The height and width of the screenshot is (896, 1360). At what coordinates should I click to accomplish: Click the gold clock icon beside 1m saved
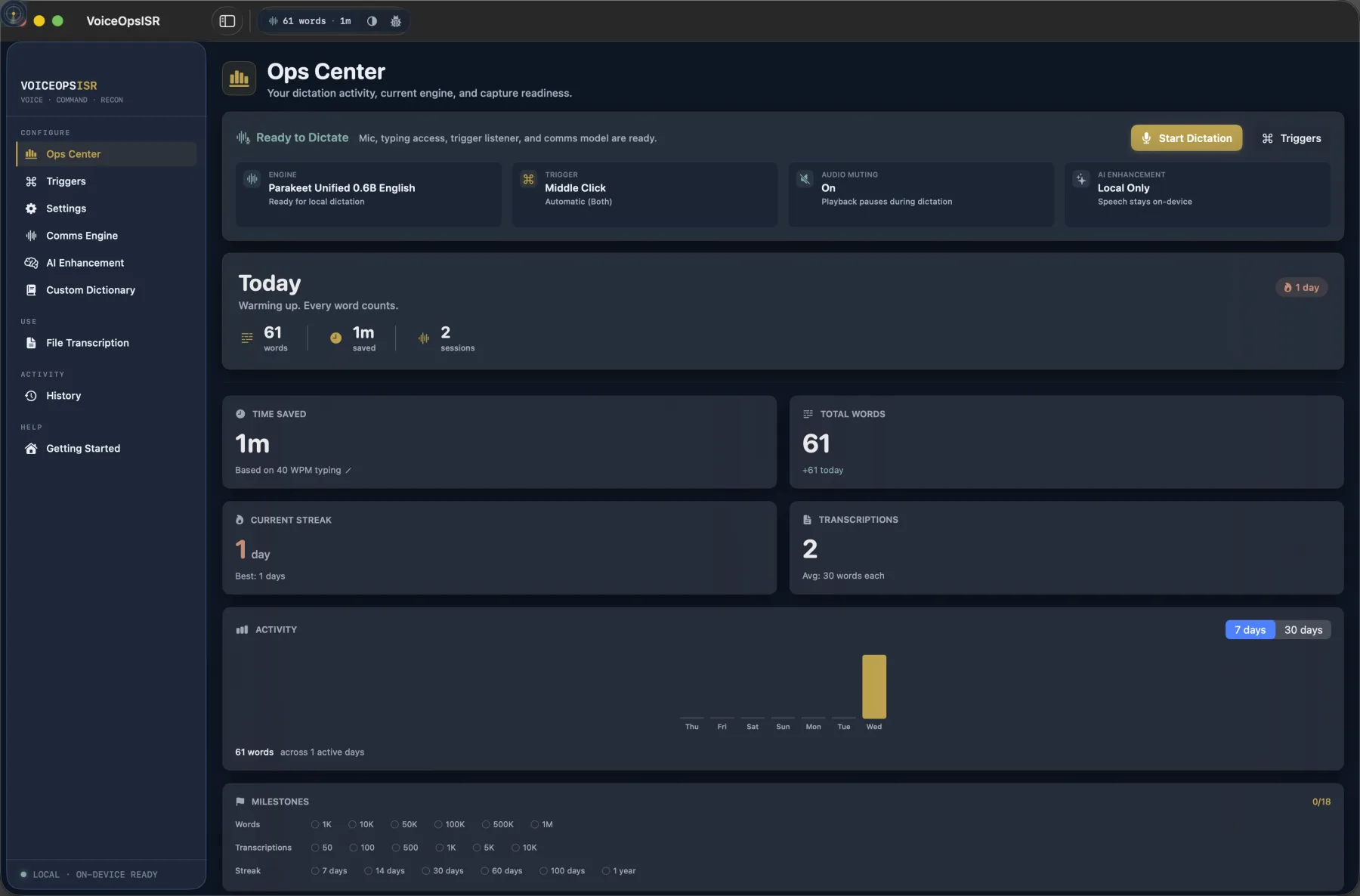click(335, 338)
